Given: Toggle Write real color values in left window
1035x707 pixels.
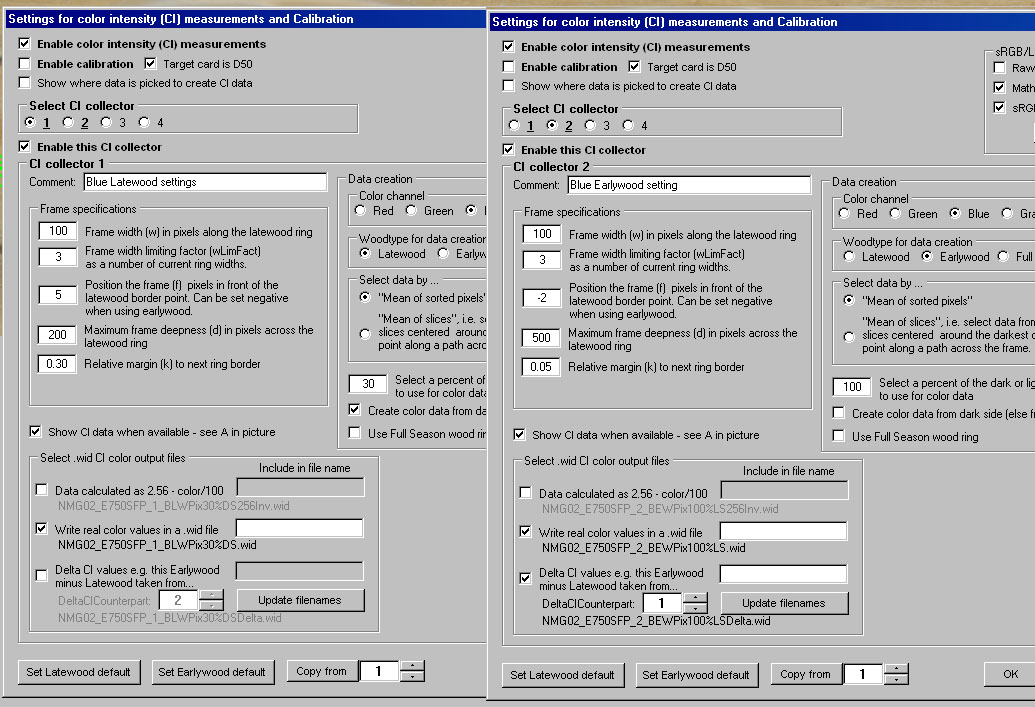Looking at the screenshot, I should 42,529.
